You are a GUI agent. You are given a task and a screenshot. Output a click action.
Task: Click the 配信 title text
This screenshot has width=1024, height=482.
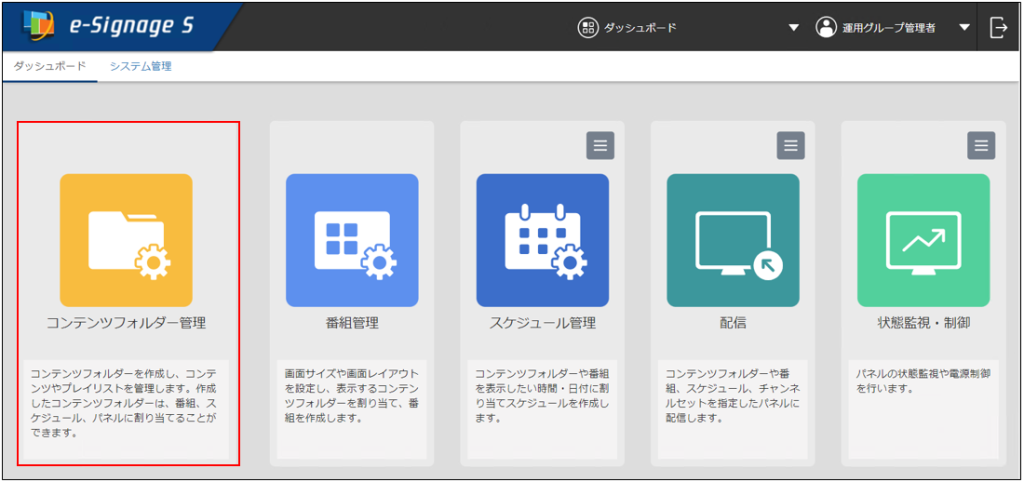[733, 323]
